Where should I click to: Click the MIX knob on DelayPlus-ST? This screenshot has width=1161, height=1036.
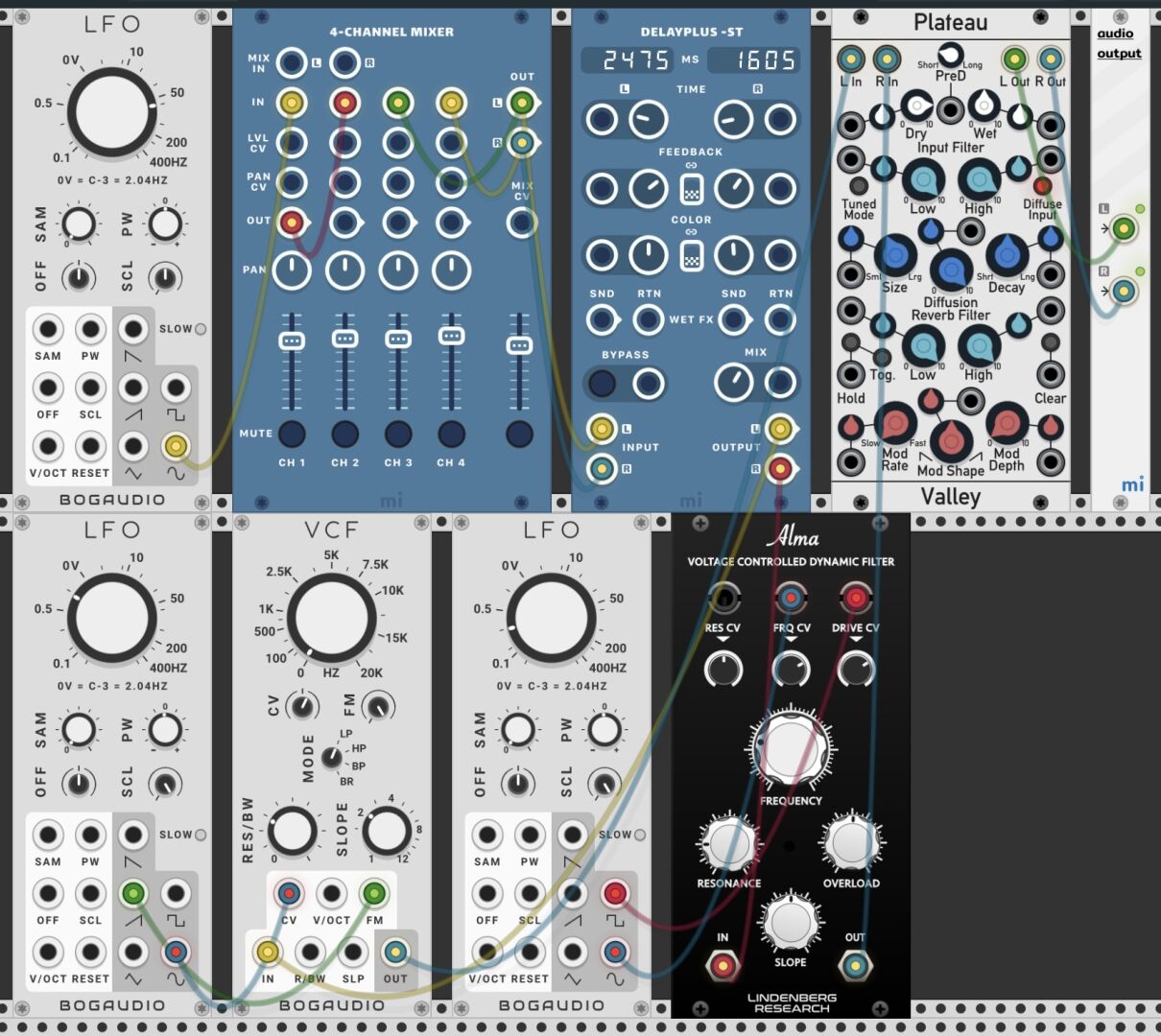pos(734,383)
